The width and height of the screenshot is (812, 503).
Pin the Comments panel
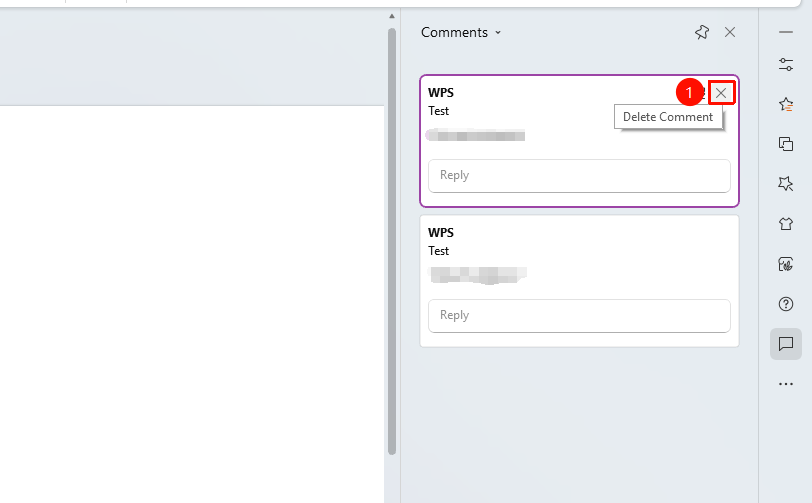click(702, 32)
